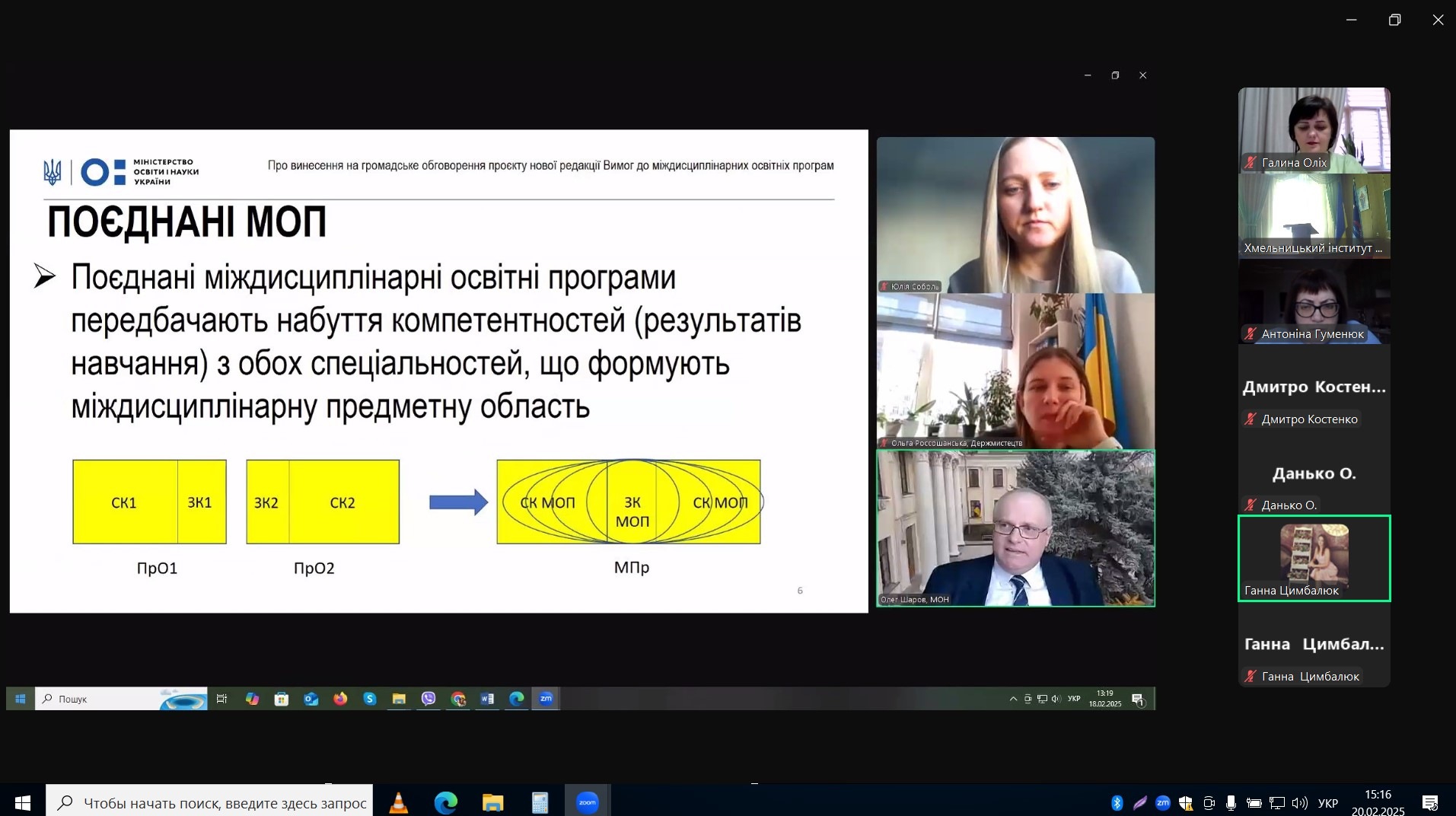Open the Start menu beside the Russian search box
This screenshot has width=1456, height=816.
click(23, 802)
